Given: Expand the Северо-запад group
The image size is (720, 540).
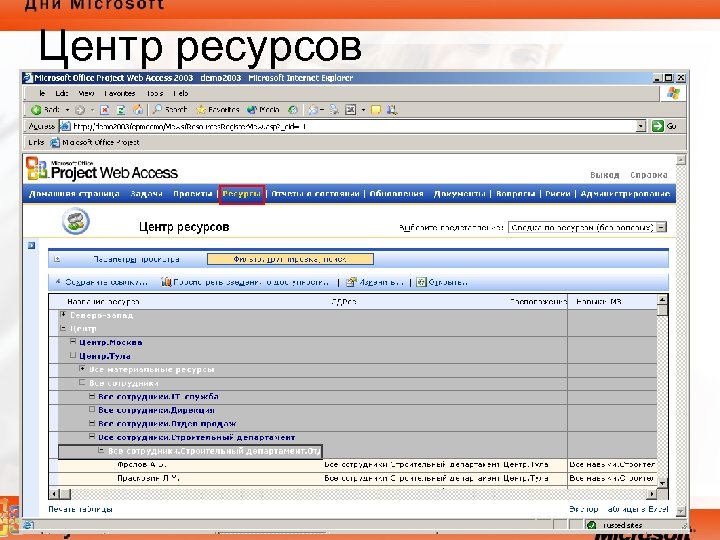Looking at the screenshot, I should [x=63, y=315].
